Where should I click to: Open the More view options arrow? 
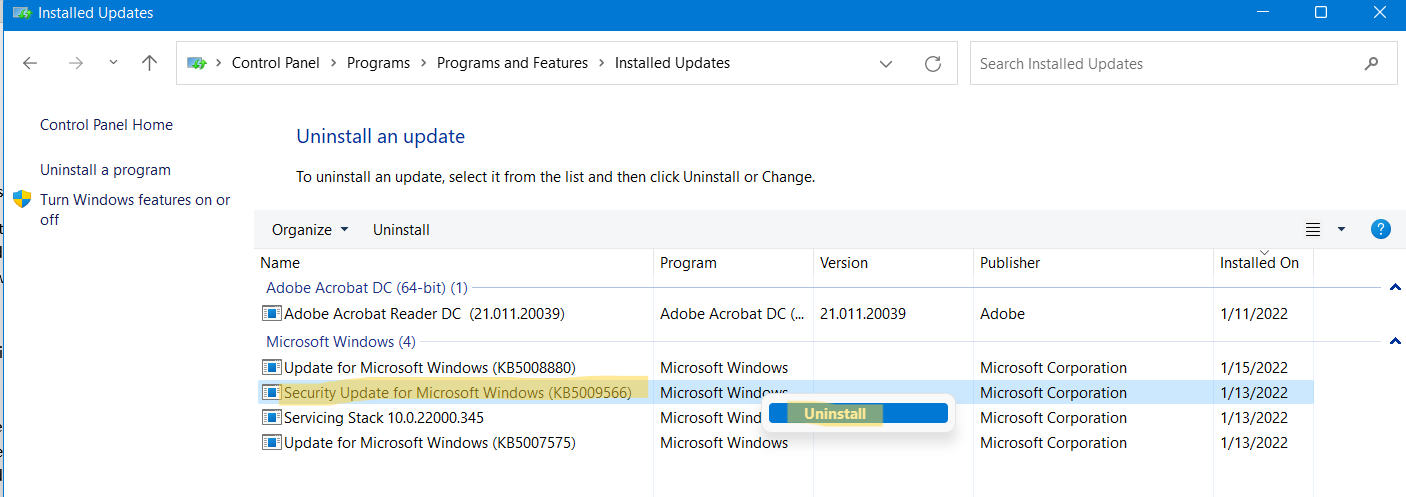tap(1342, 229)
